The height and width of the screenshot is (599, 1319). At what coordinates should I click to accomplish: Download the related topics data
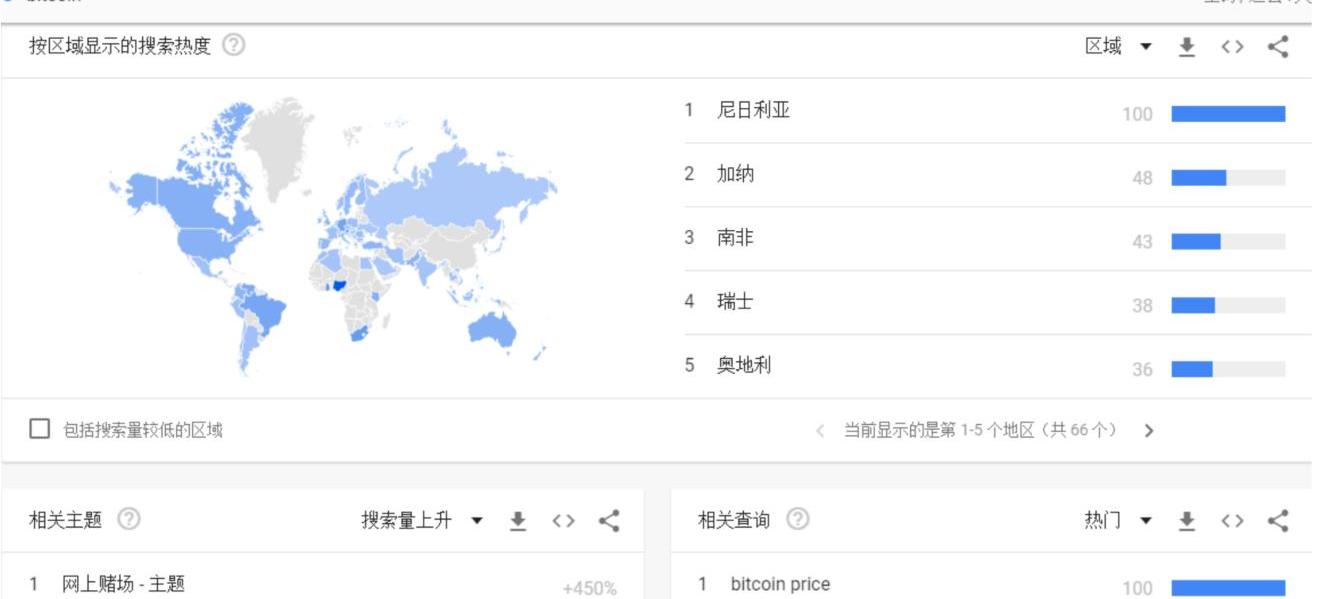(x=518, y=520)
